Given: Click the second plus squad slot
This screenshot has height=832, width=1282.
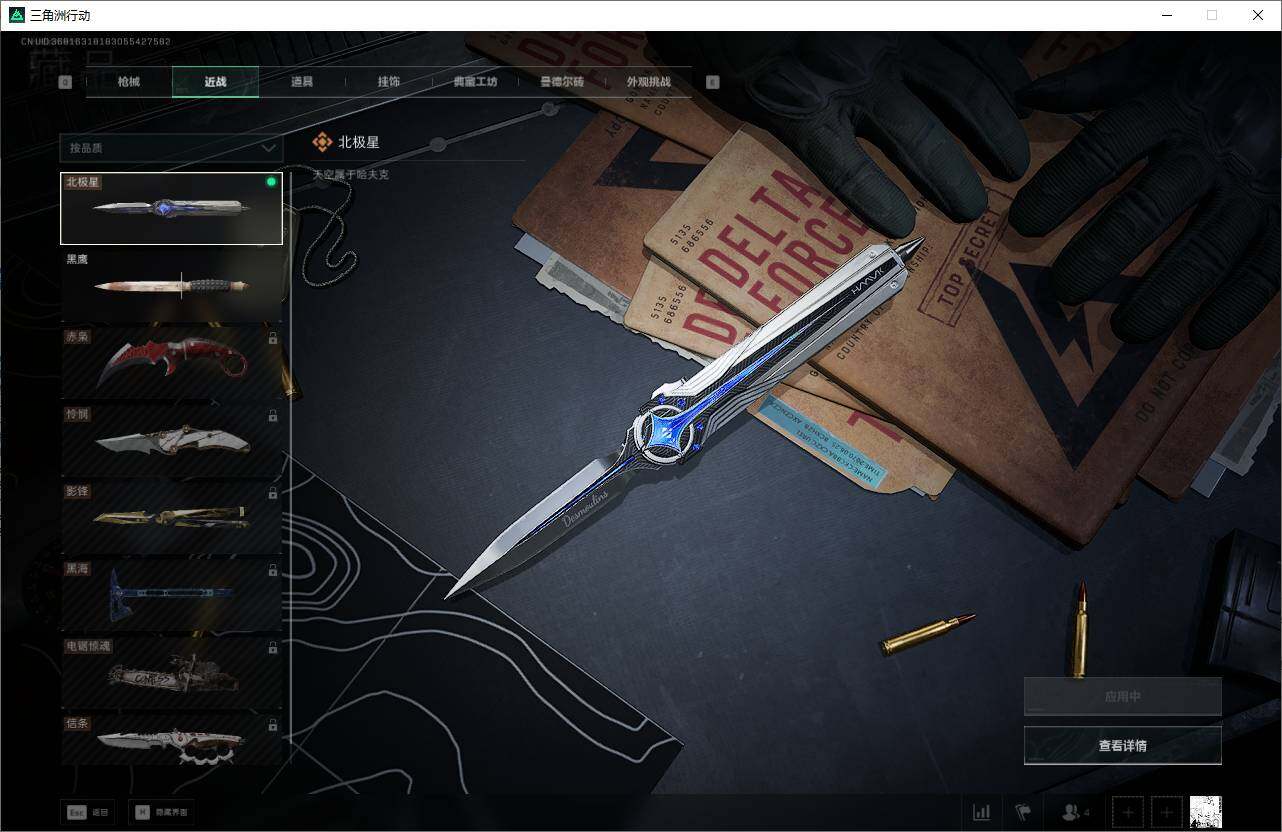Looking at the screenshot, I should 1167,812.
